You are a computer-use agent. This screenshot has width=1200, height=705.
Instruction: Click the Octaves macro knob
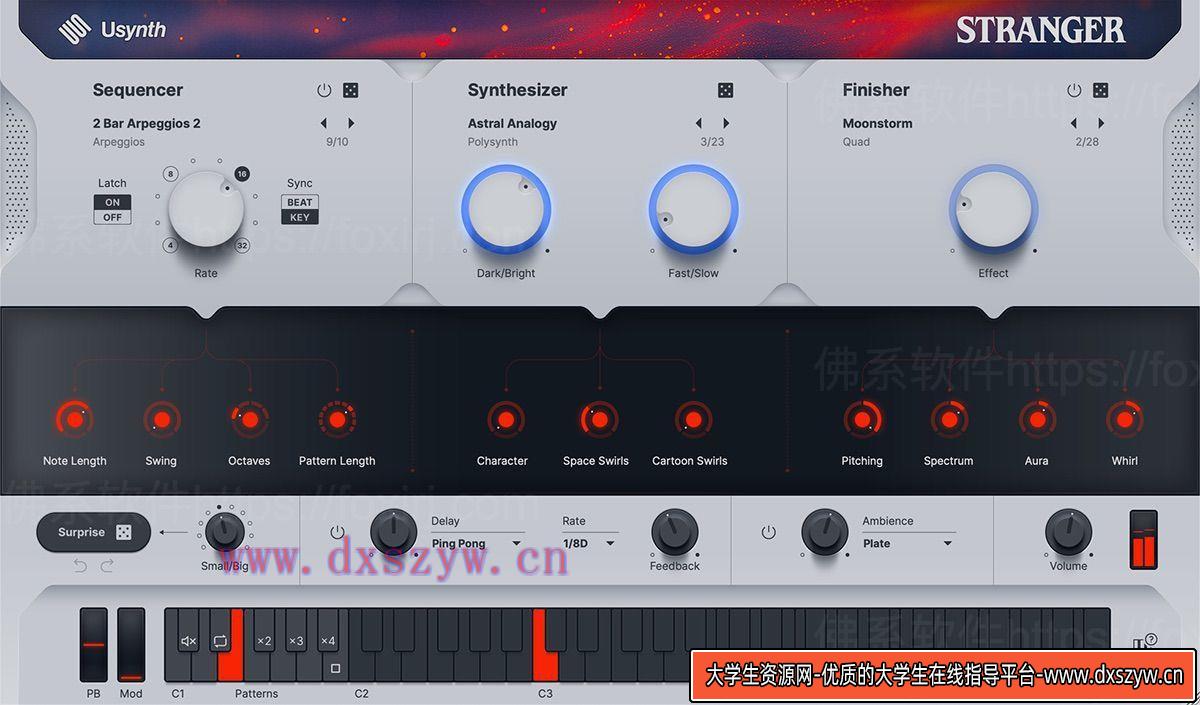coord(249,419)
